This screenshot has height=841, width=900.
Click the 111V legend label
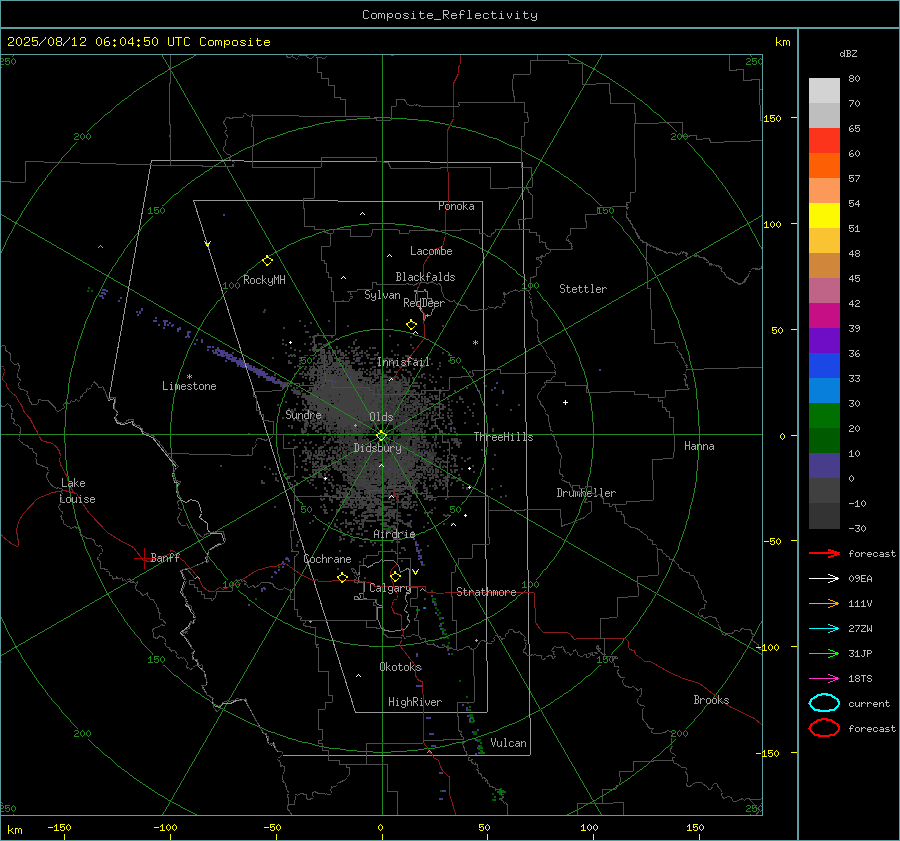(860, 603)
